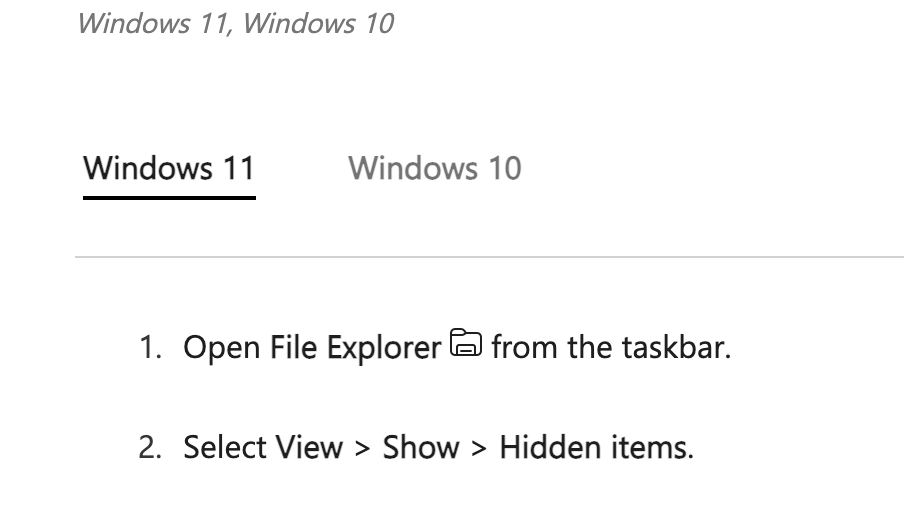This screenshot has height=522, width=904.
Task: Click the words 'from the taskbar.'
Action: (x=611, y=347)
